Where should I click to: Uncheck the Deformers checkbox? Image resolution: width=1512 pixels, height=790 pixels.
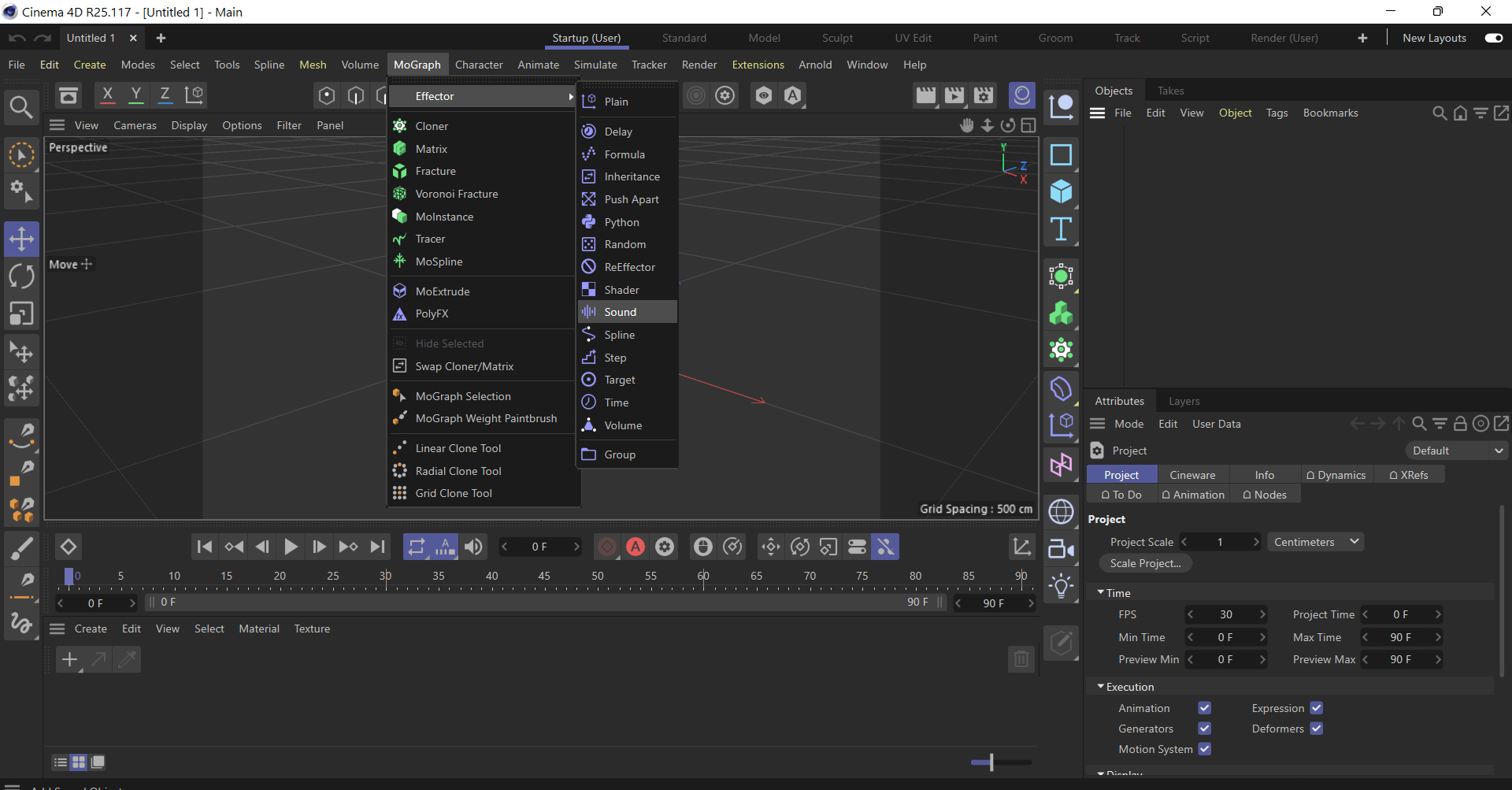point(1316,729)
